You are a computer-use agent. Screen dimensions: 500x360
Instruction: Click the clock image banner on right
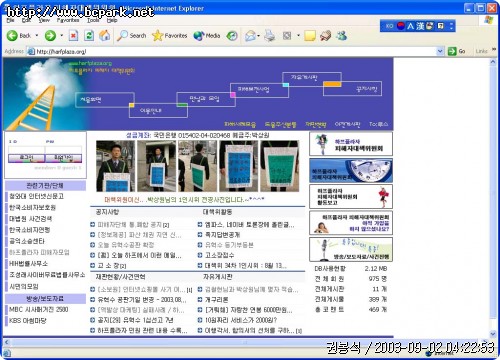[351, 170]
